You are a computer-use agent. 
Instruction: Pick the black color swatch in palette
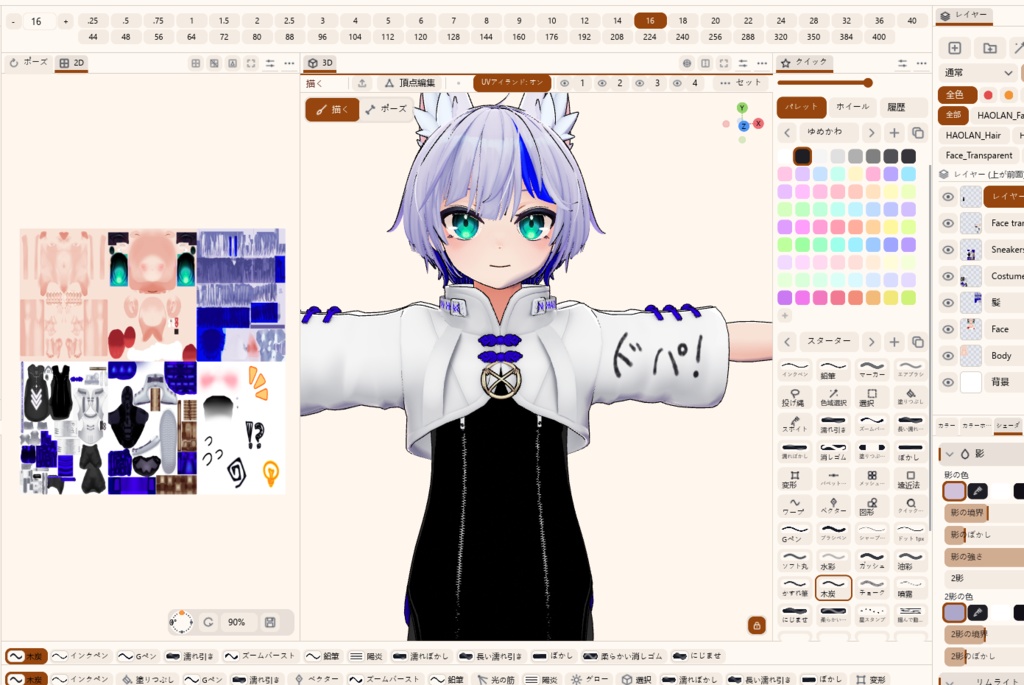tap(802, 156)
